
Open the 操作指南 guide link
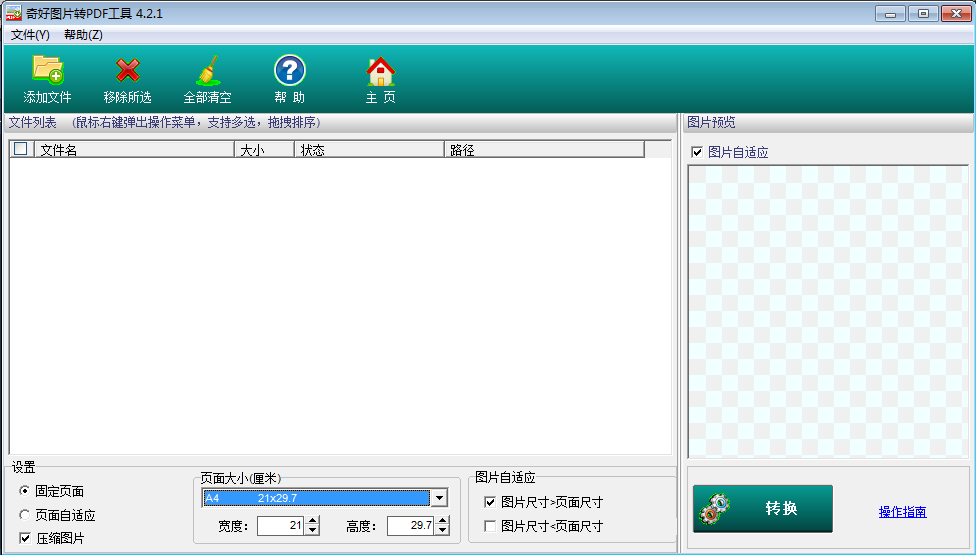point(902,512)
